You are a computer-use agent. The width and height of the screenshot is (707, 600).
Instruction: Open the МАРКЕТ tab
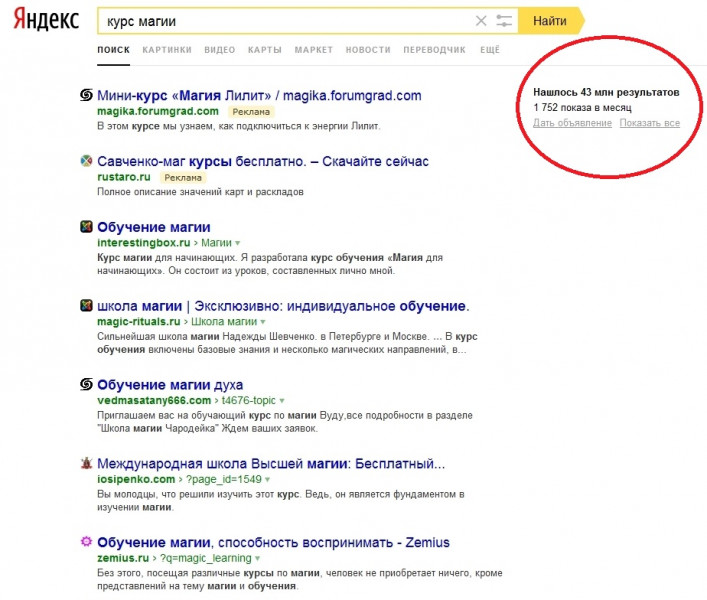(313, 50)
